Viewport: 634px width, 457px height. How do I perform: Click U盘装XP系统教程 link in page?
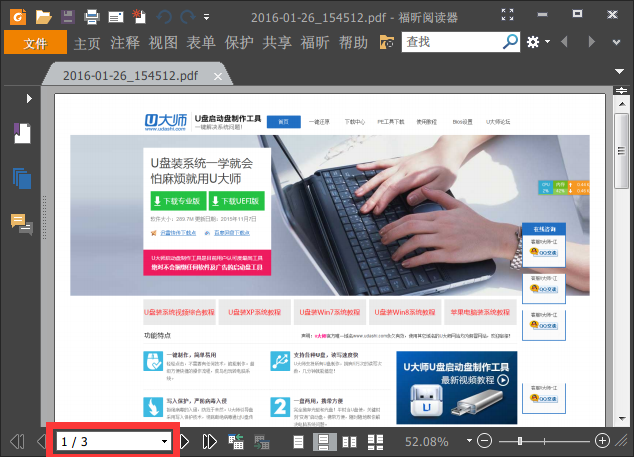254,312
